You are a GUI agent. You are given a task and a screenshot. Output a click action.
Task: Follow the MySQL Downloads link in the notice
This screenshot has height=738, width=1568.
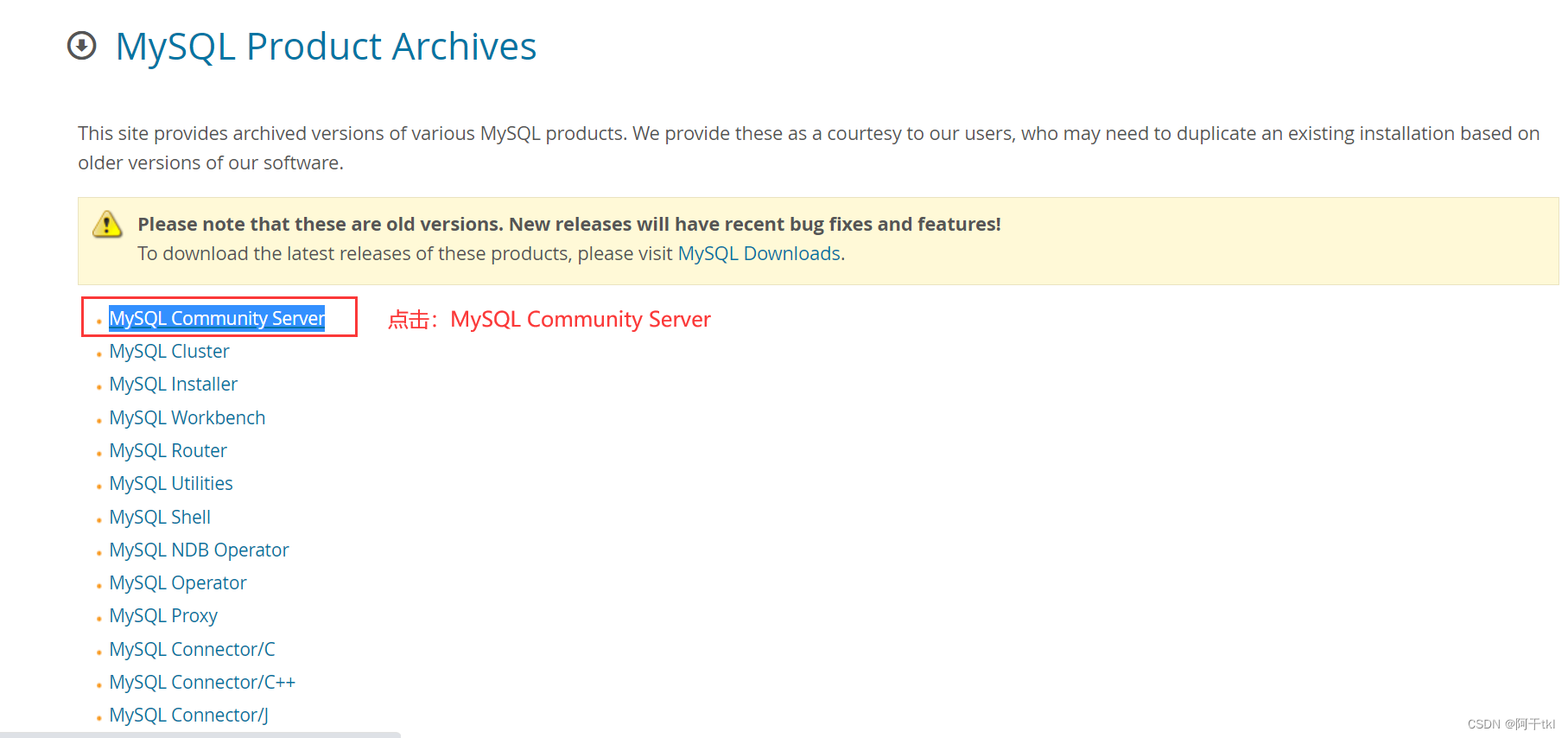pyautogui.click(x=759, y=254)
